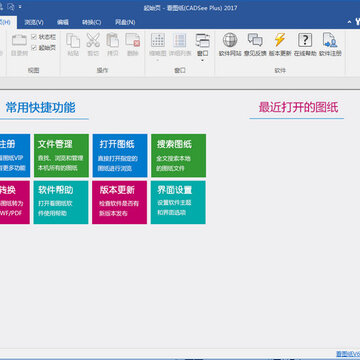The width and height of the screenshot is (360, 360).
Task: Open the 编辑 ribbon tab
Action: tap(63, 22)
